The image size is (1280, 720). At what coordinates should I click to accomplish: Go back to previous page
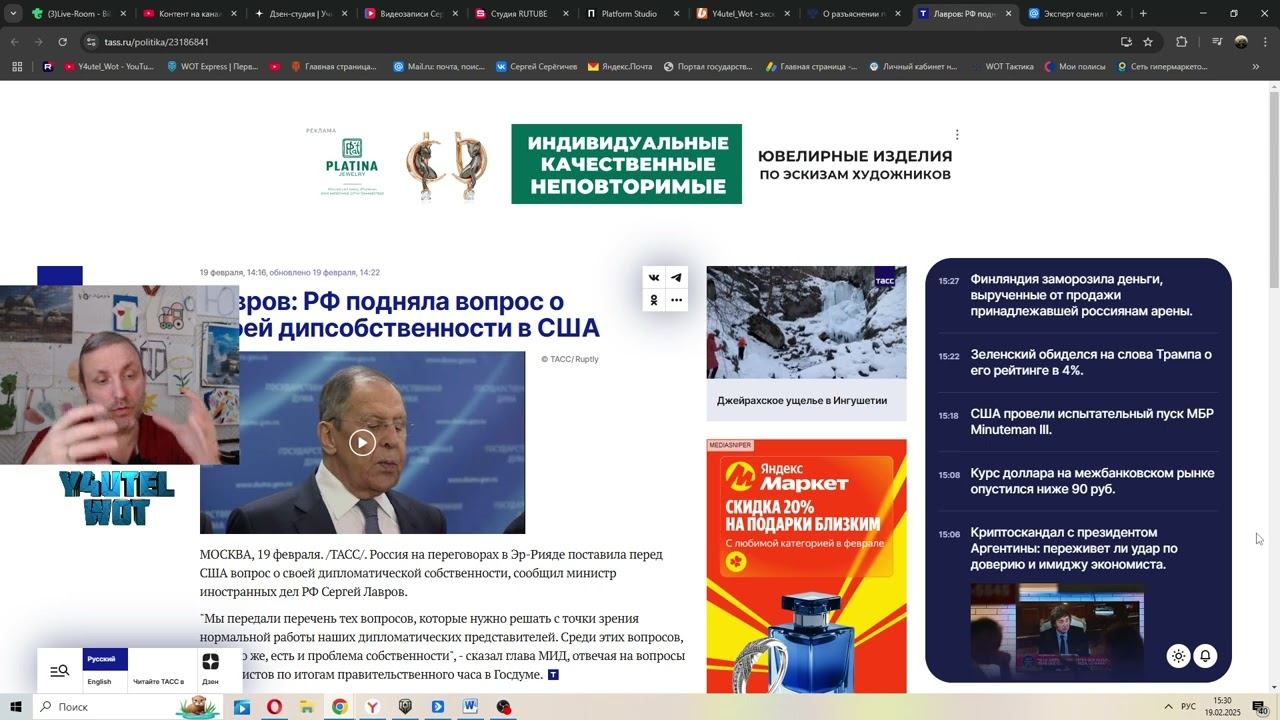point(15,42)
